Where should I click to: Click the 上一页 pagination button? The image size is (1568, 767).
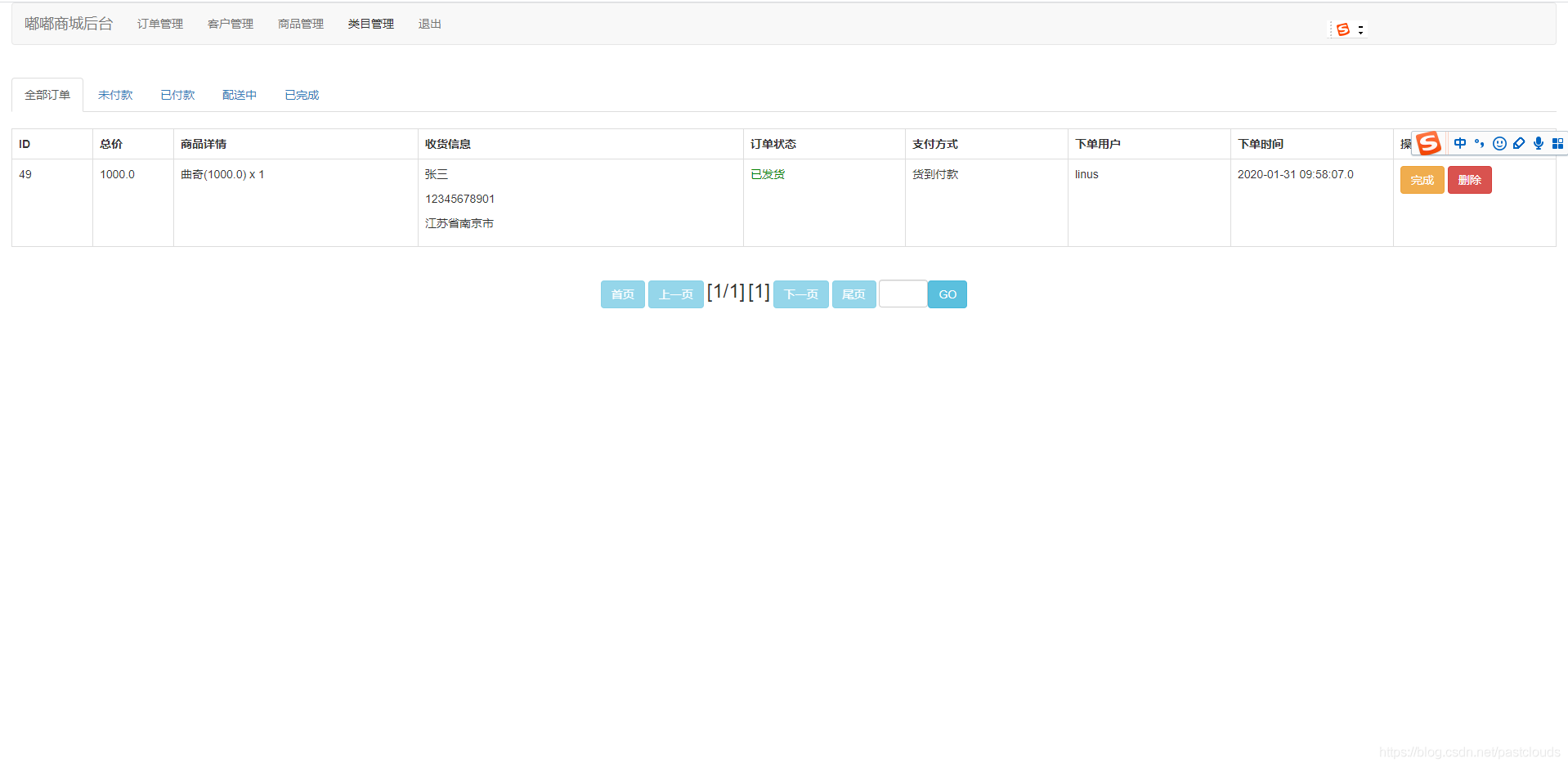pyautogui.click(x=676, y=294)
